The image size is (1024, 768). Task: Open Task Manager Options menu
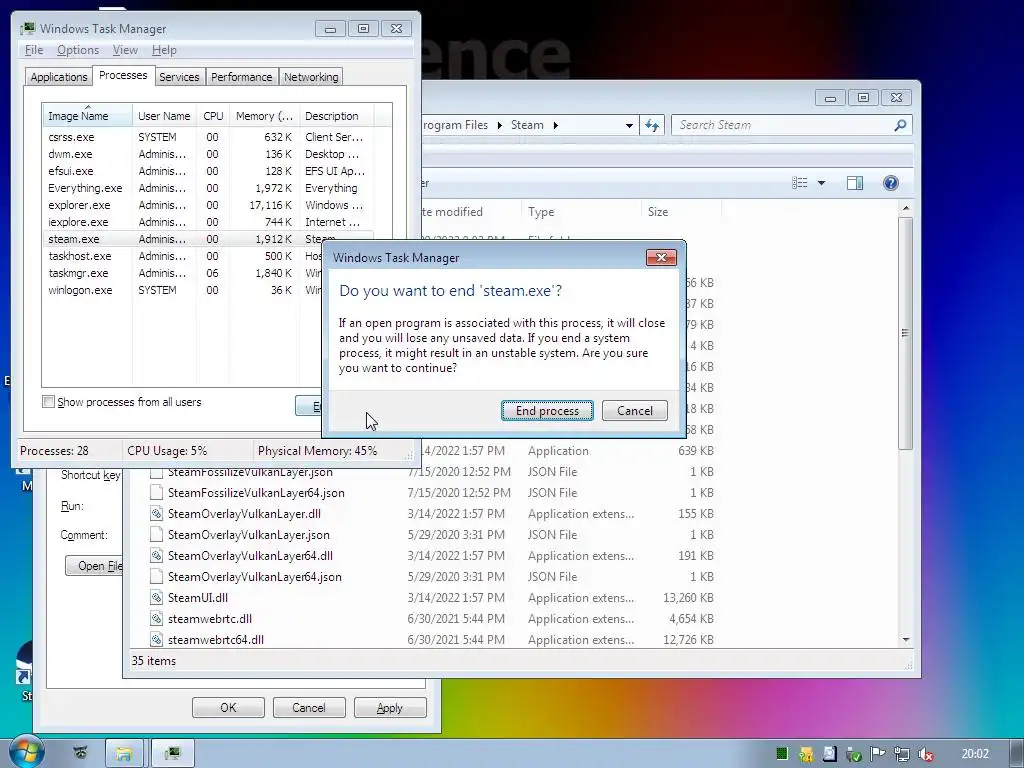point(78,50)
